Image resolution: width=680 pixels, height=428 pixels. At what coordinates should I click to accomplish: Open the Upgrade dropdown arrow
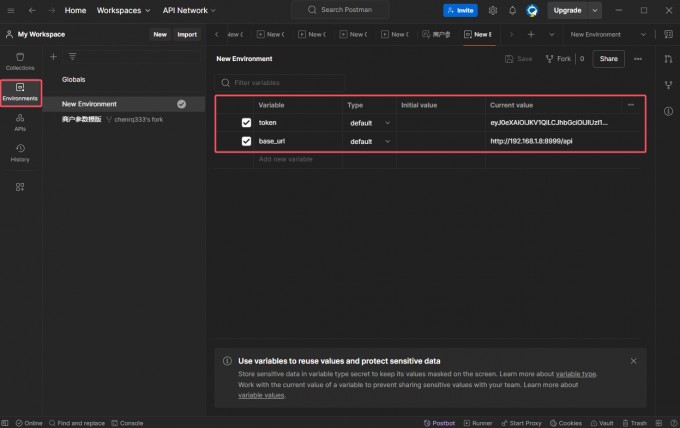(x=595, y=10)
